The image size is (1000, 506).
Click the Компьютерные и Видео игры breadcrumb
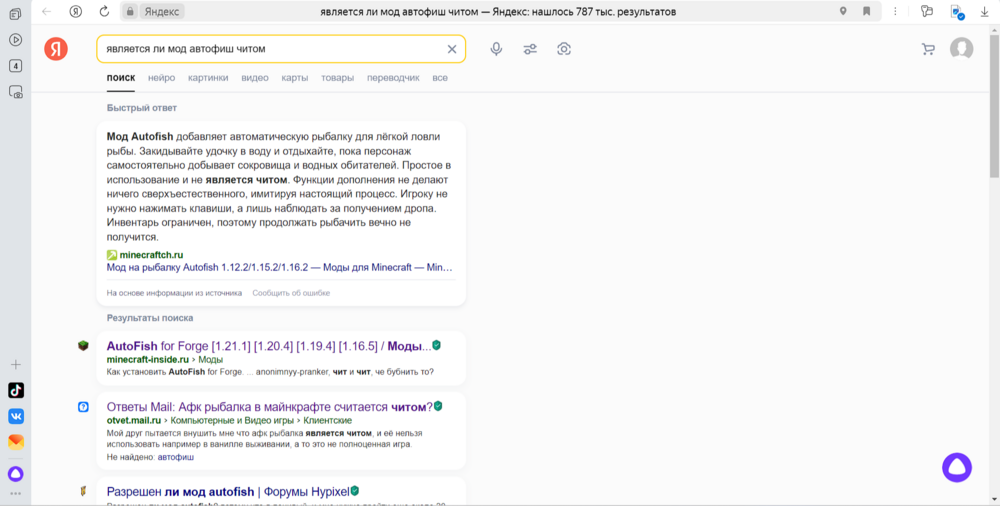[x=232, y=420]
